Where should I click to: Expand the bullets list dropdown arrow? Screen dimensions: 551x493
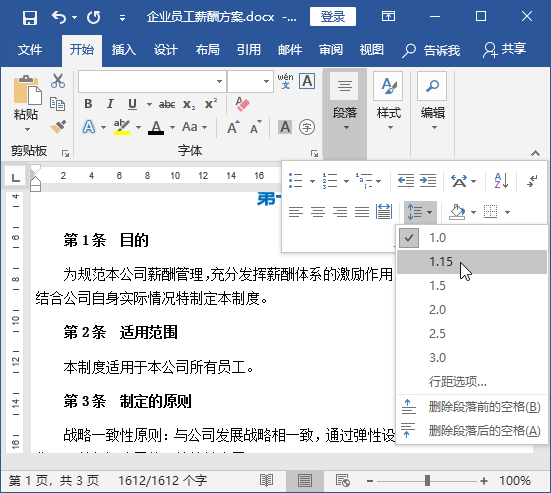pos(312,181)
